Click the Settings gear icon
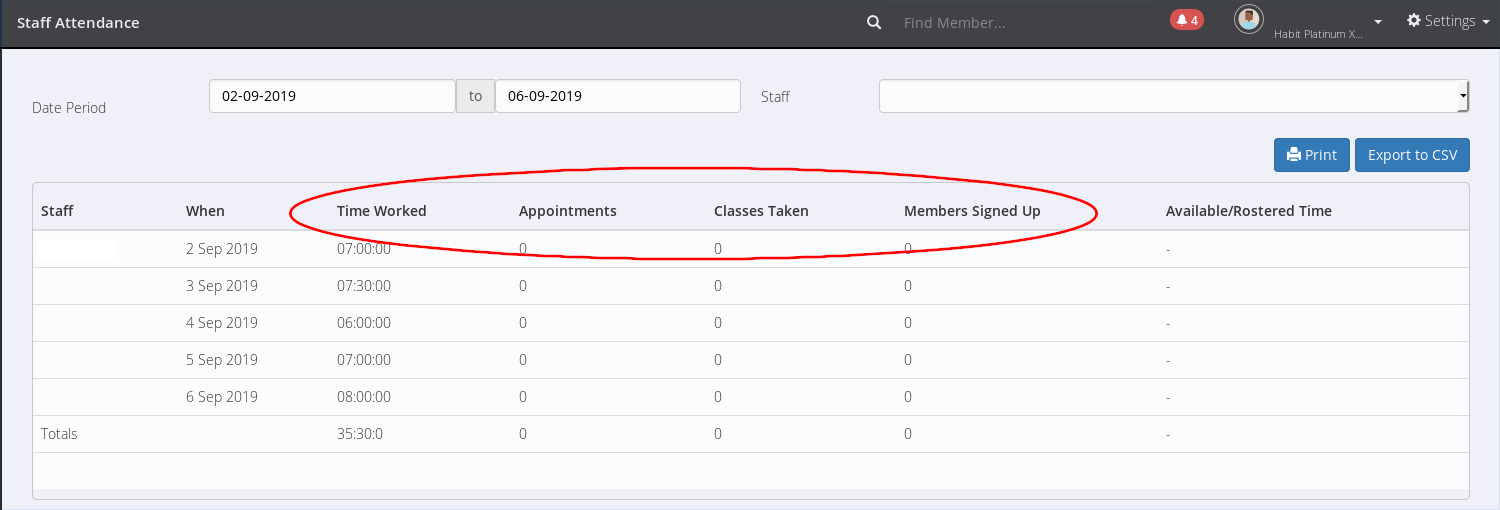 (1414, 21)
